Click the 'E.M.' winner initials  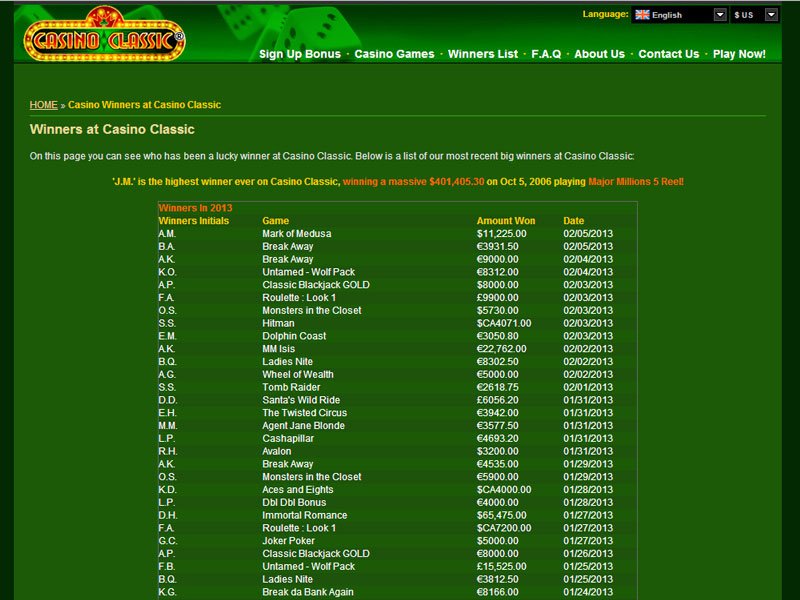(x=167, y=336)
